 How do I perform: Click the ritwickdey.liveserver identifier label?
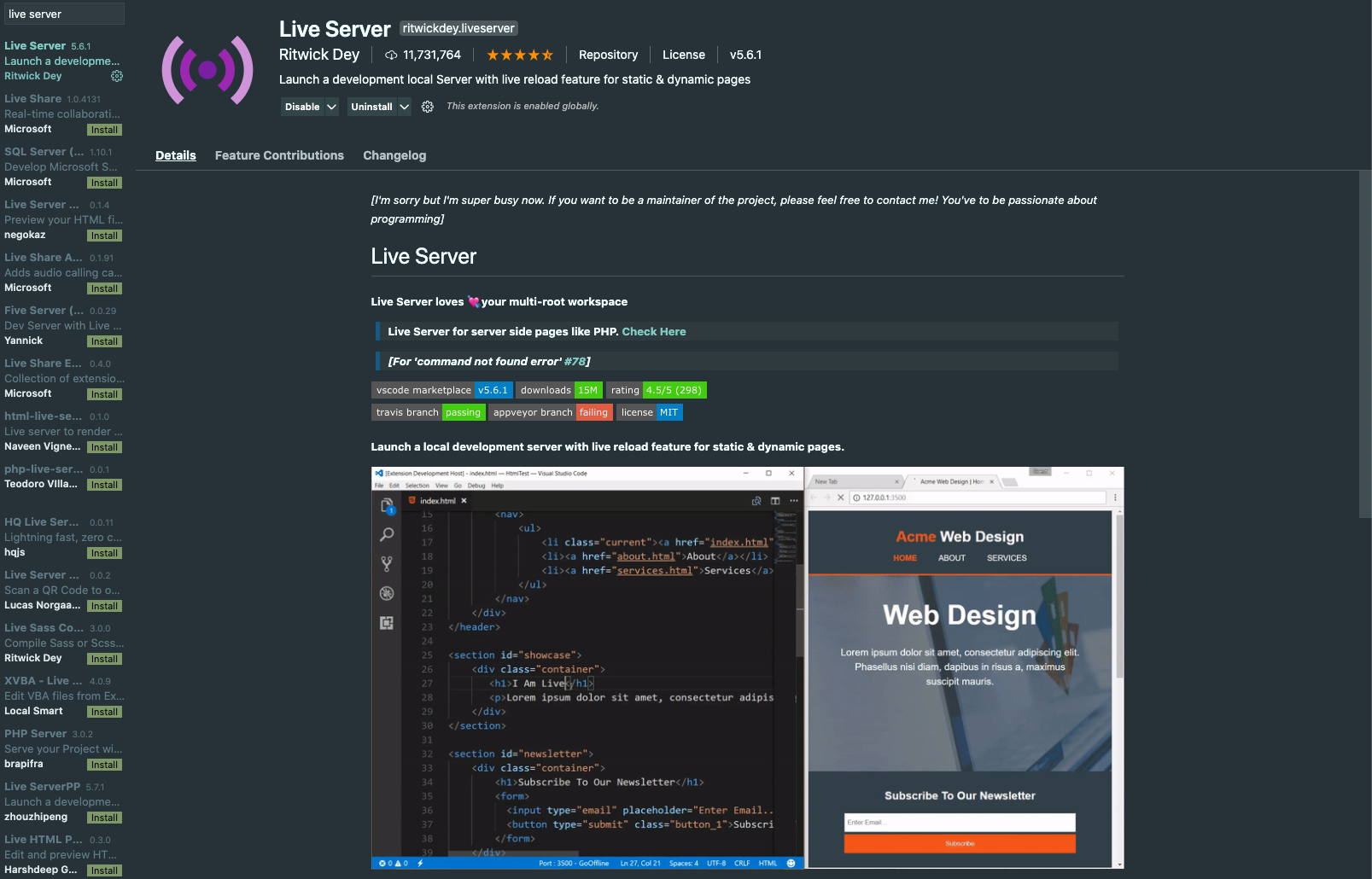458,28
